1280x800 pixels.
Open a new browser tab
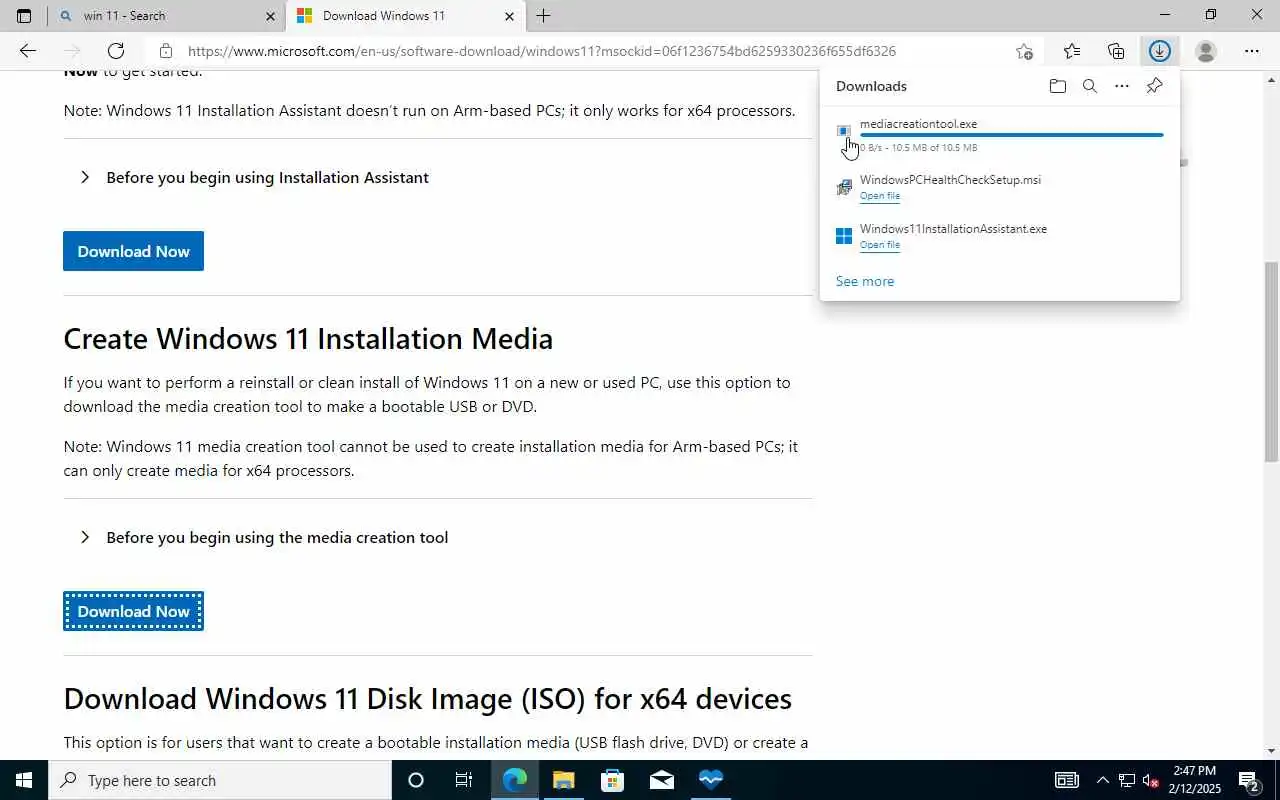click(543, 16)
